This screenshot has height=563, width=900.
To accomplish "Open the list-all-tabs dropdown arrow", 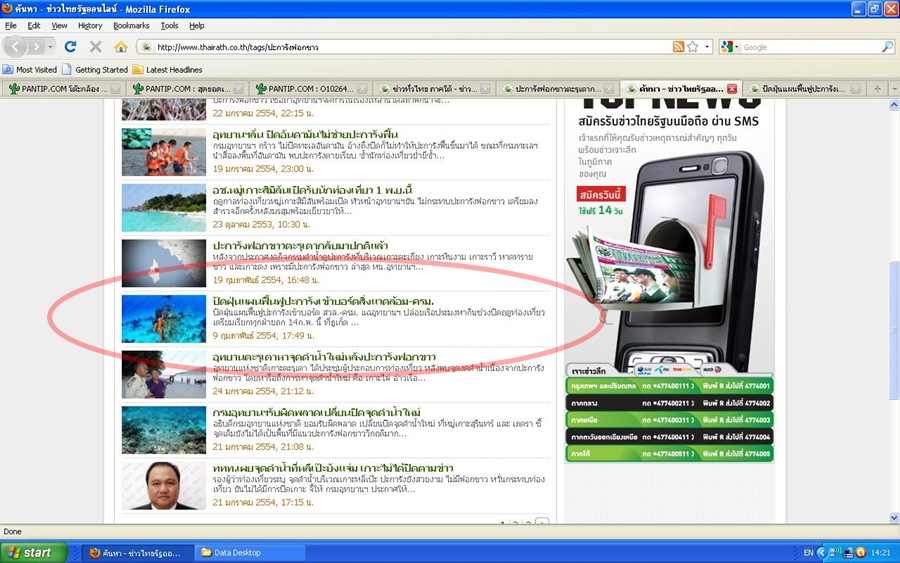I will 894,88.
